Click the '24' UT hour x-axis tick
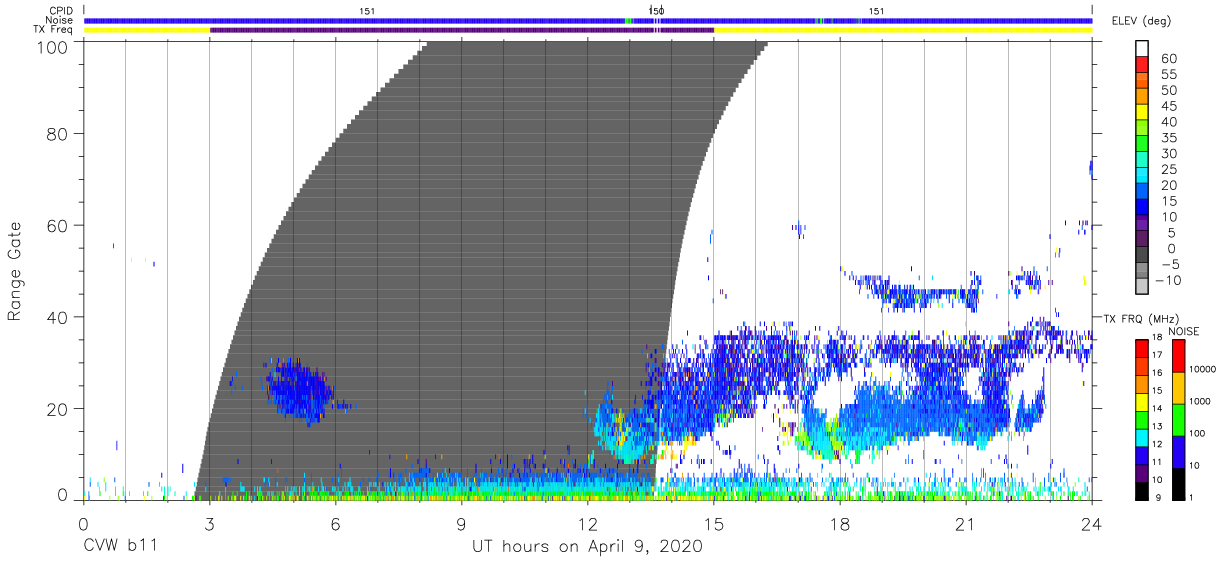 (x=1092, y=523)
